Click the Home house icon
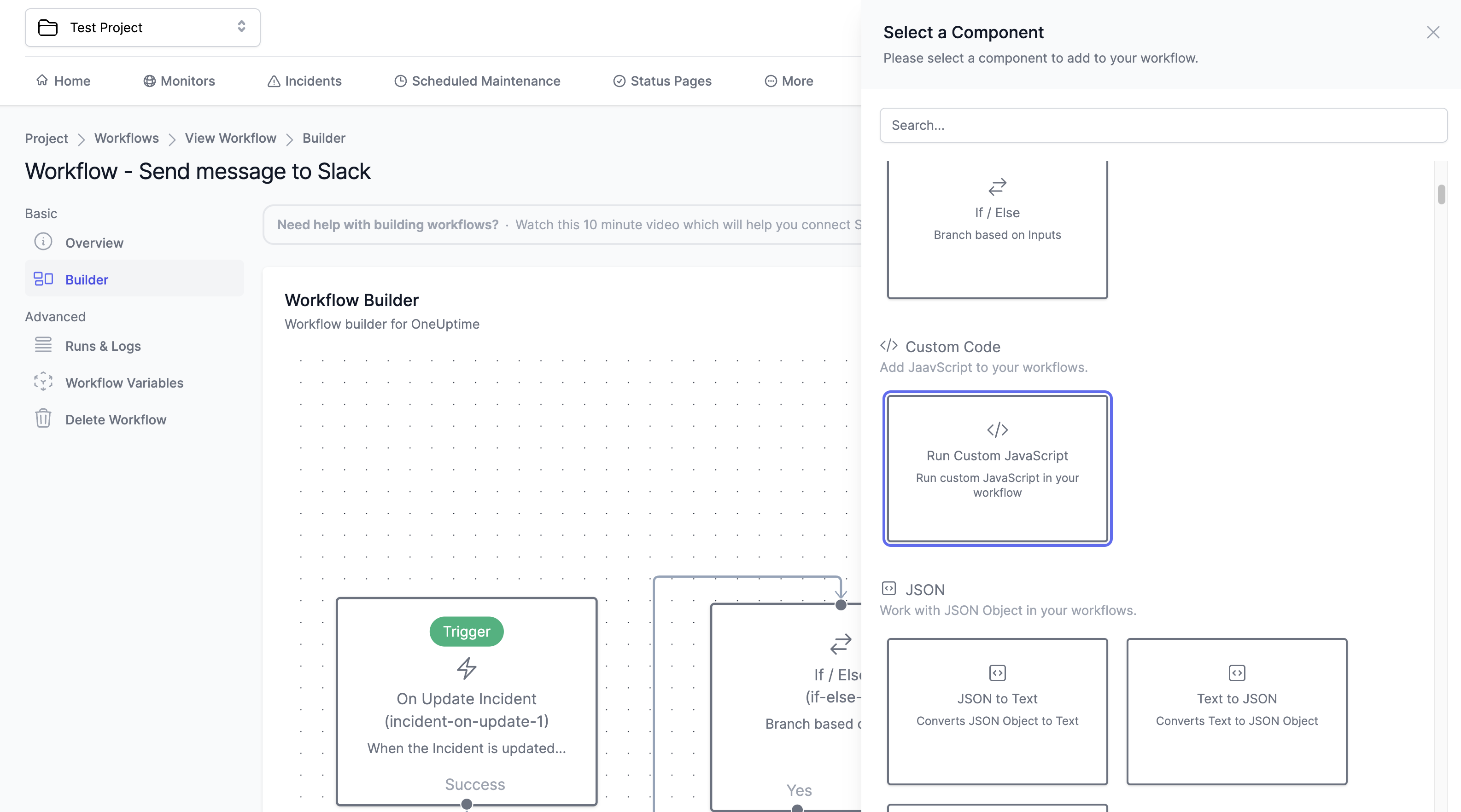Screen dimensions: 1461x812 42,81
